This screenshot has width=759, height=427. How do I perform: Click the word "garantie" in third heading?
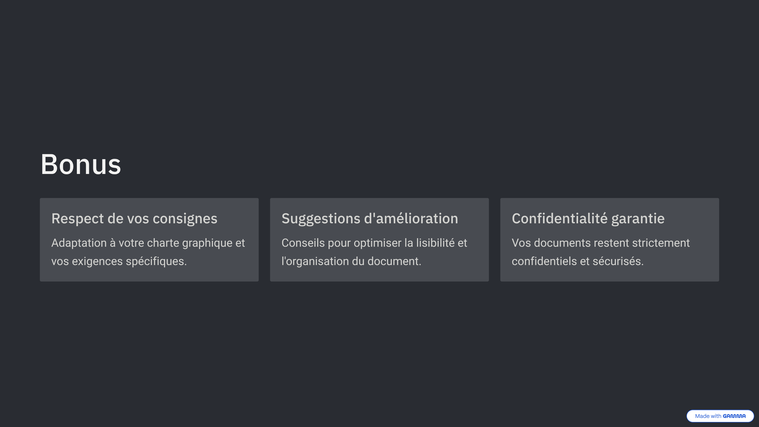click(636, 218)
